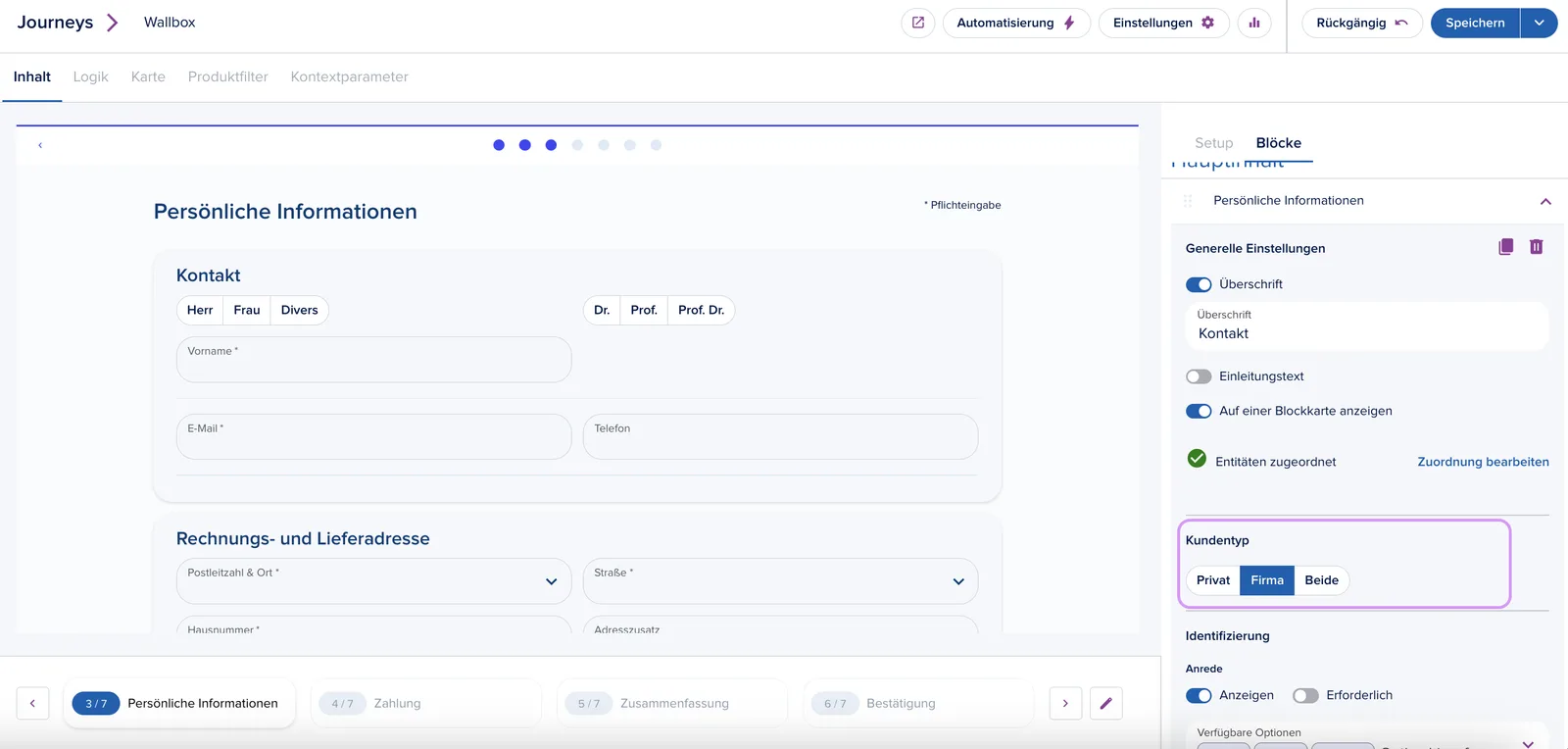1568x749 pixels.
Task: Click the Rechnungs- und Lieferadresse heading
Action: click(303, 538)
